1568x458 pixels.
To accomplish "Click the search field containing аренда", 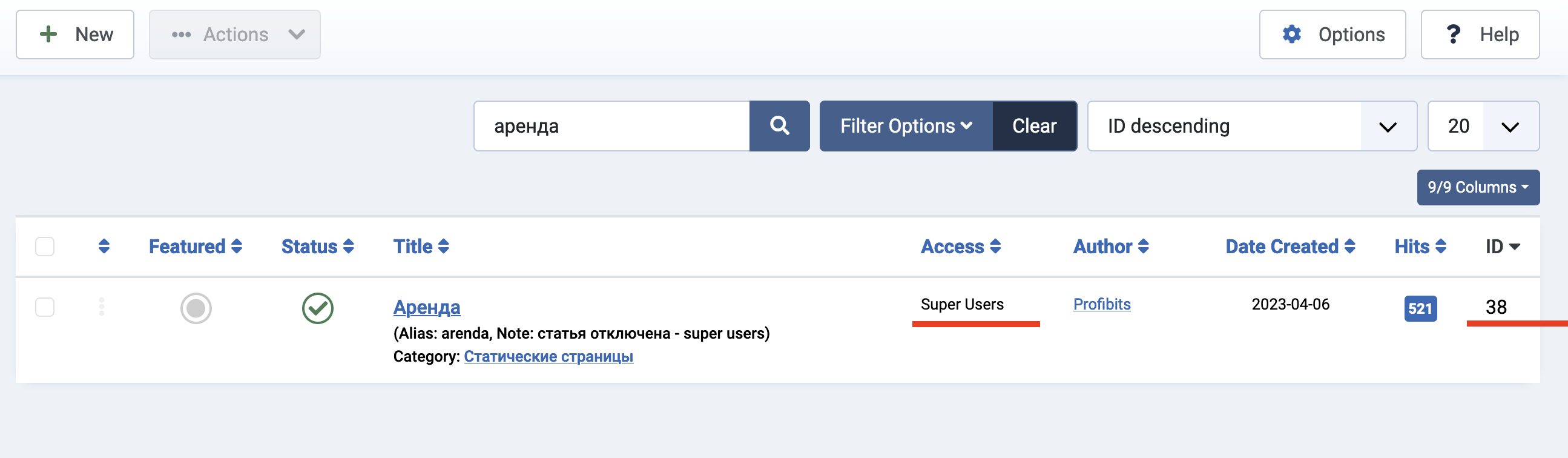I will 611,126.
